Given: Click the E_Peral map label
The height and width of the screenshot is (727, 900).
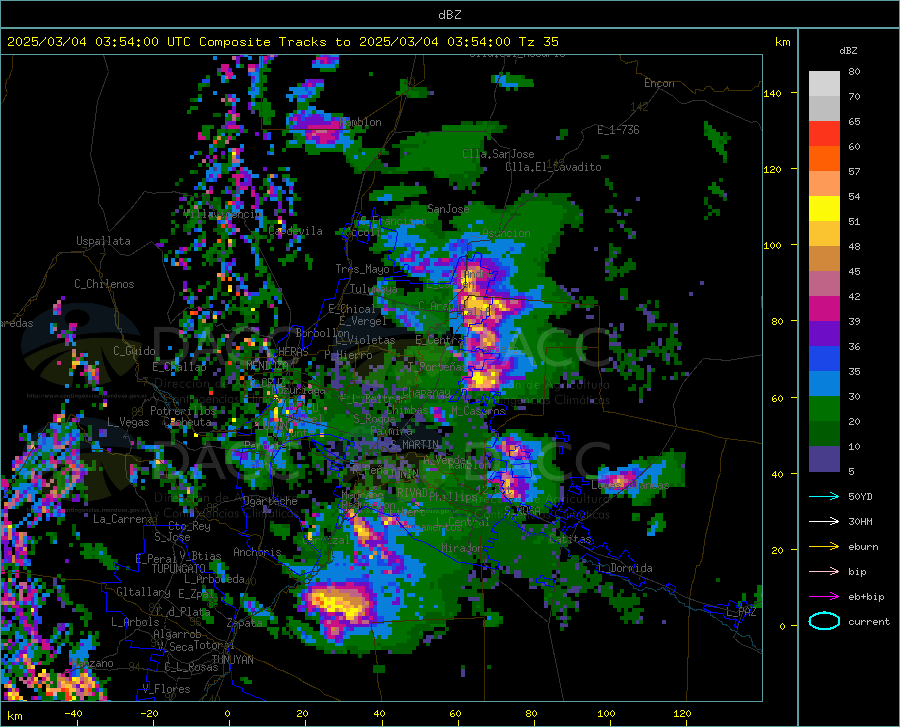Looking at the screenshot, I should click(x=156, y=559).
